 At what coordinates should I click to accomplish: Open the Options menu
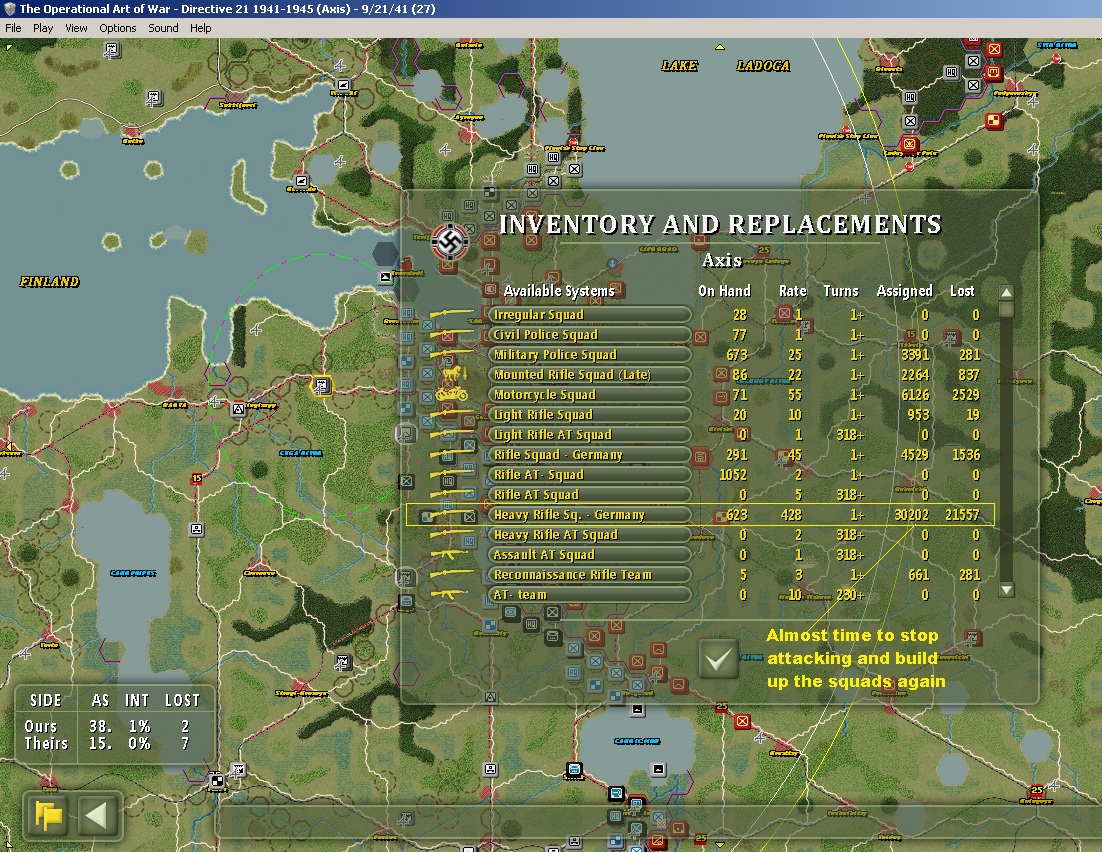click(x=117, y=28)
